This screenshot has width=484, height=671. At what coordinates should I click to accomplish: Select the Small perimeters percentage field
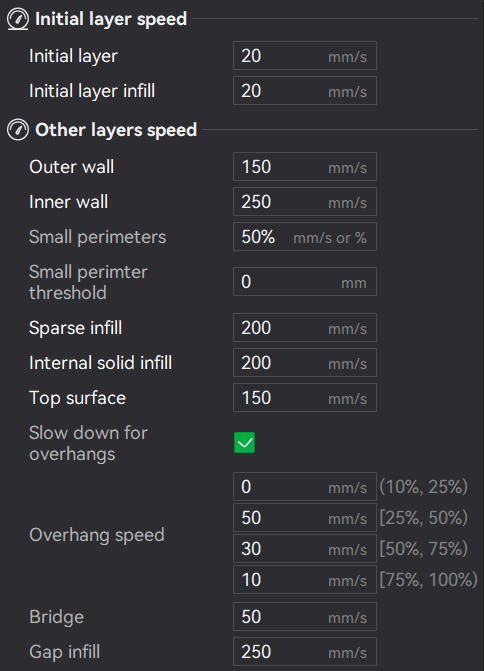coord(305,237)
